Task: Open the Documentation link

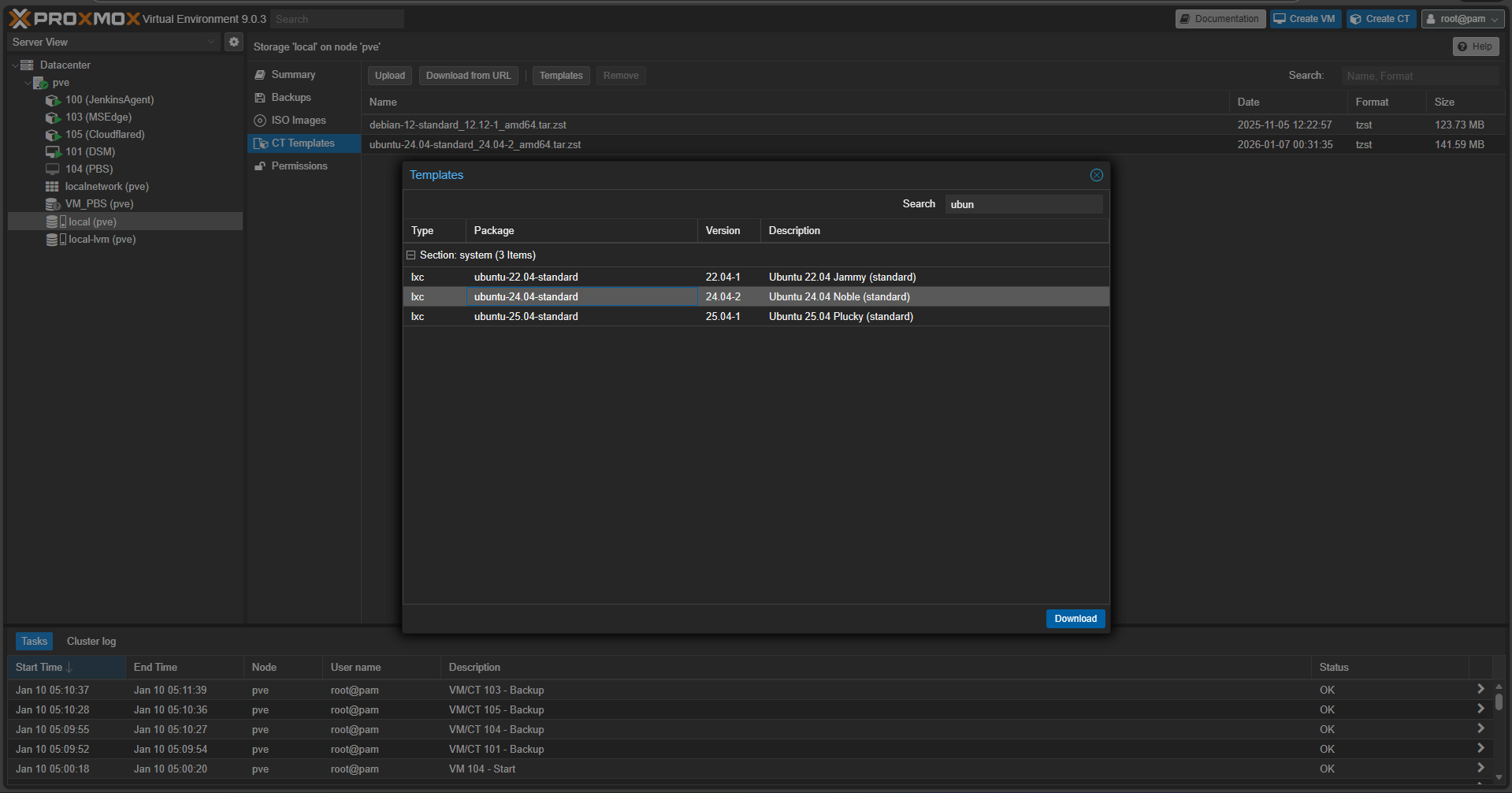Action: 1220,19
